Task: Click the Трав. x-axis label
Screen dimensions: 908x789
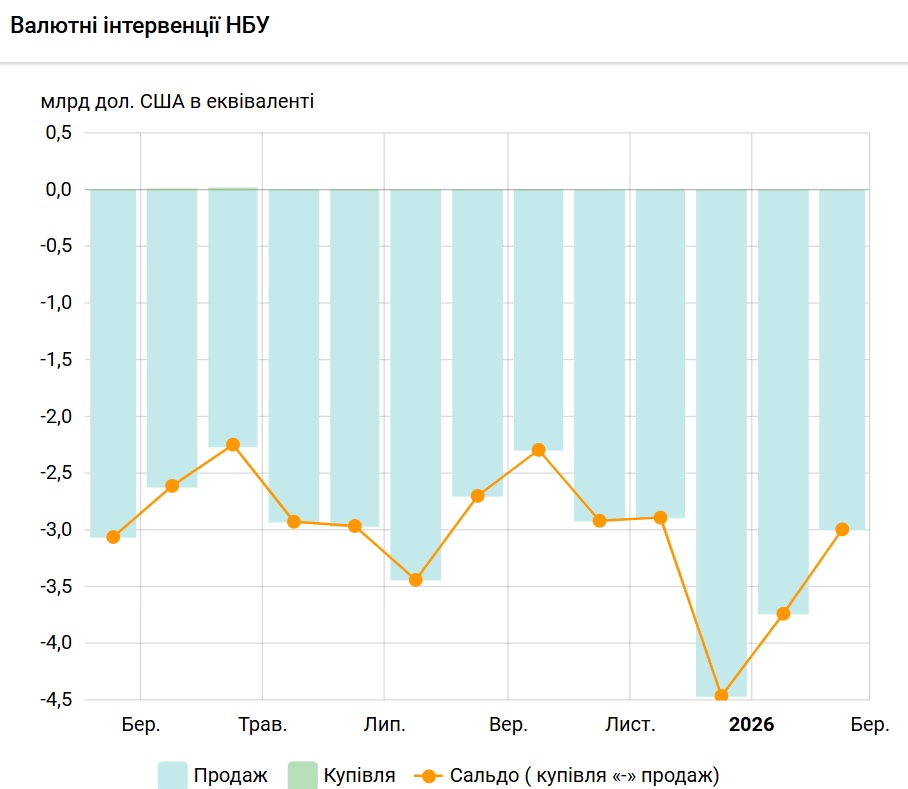Action: pyautogui.click(x=264, y=725)
